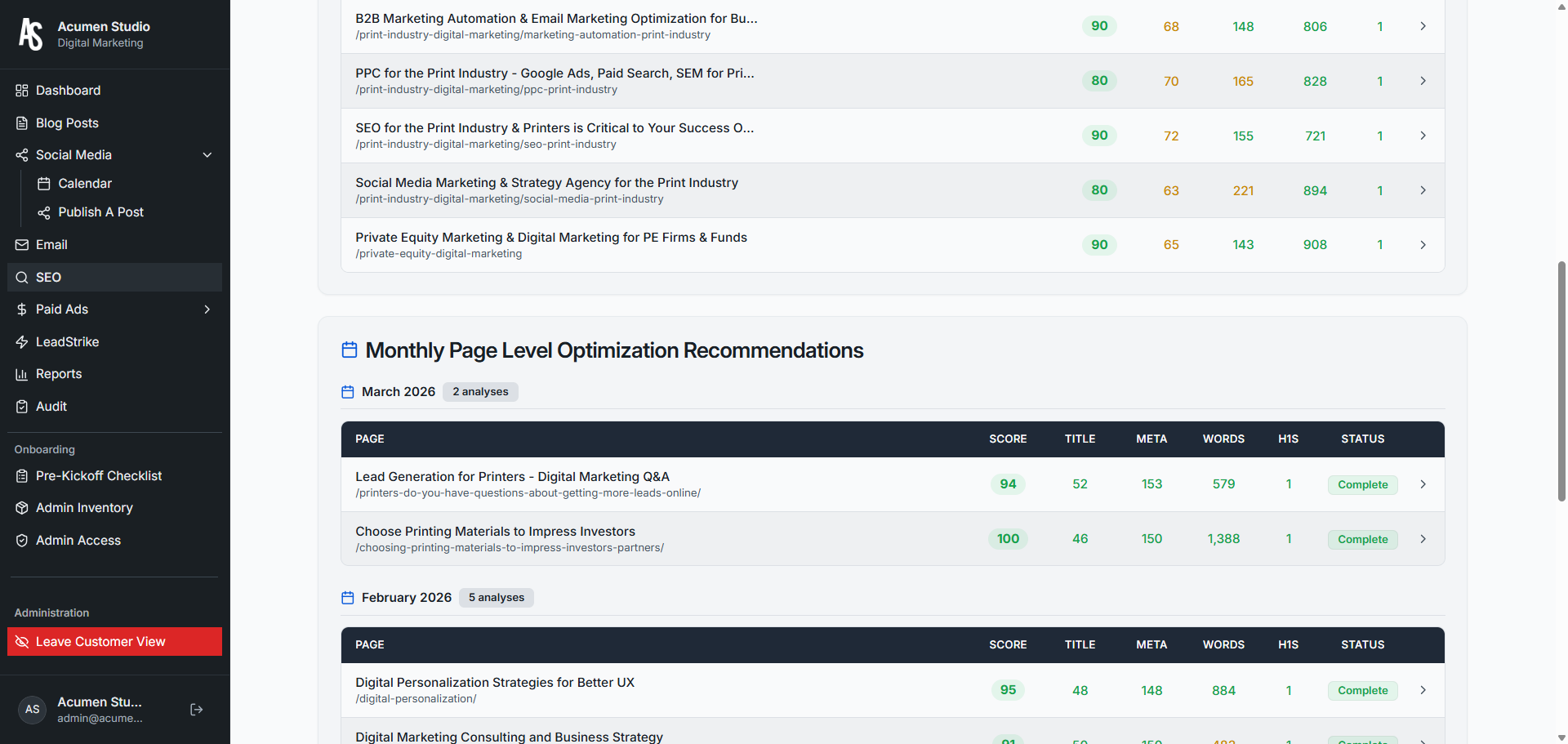Open Social Media Marketing & Strategy row chevron
This screenshot has width=1568, height=744.
click(1423, 190)
